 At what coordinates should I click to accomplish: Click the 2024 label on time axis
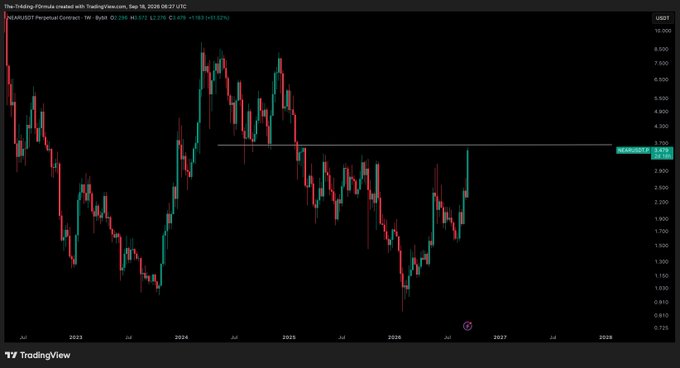coord(181,337)
